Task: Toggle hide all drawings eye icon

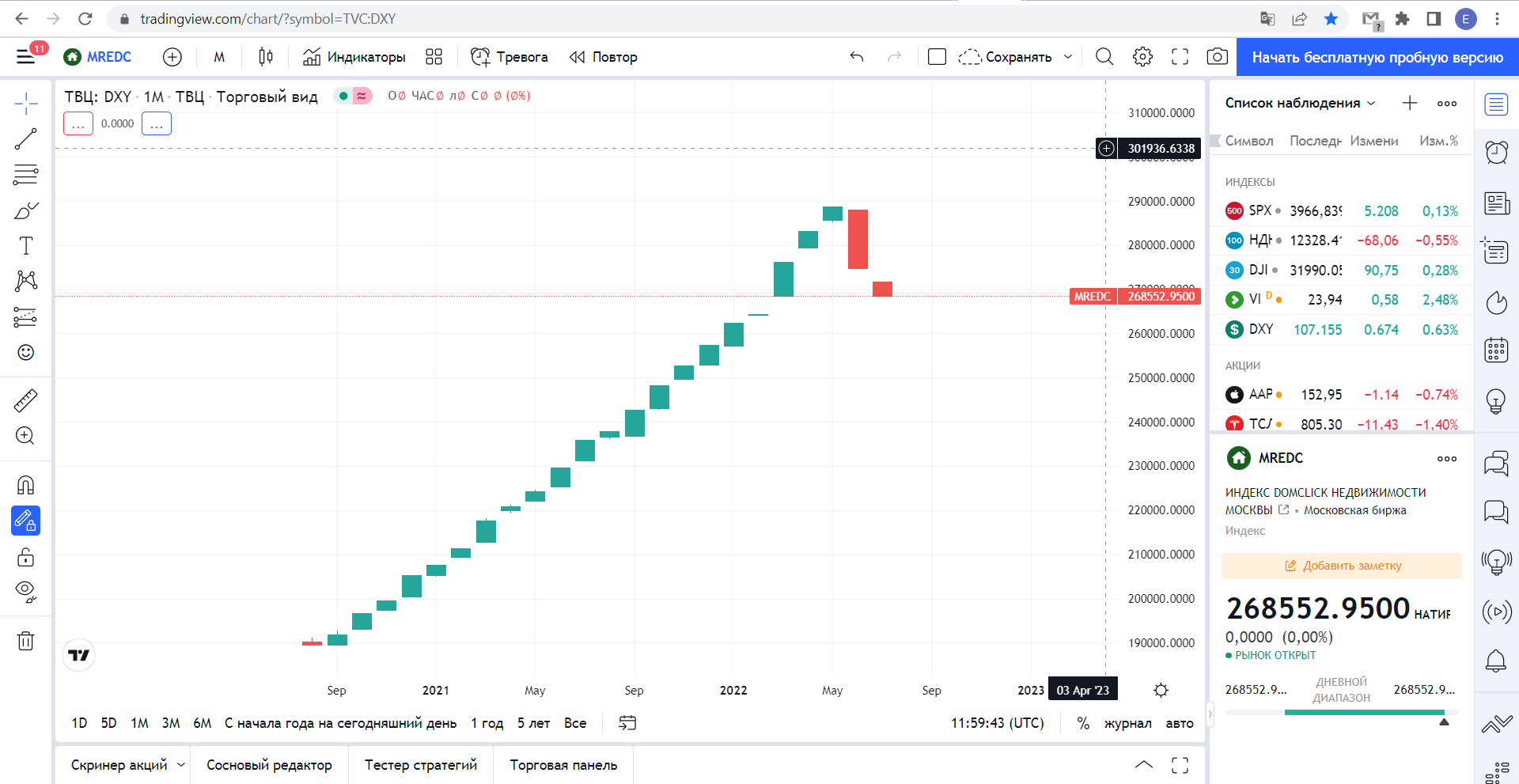Action: (x=26, y=592)
